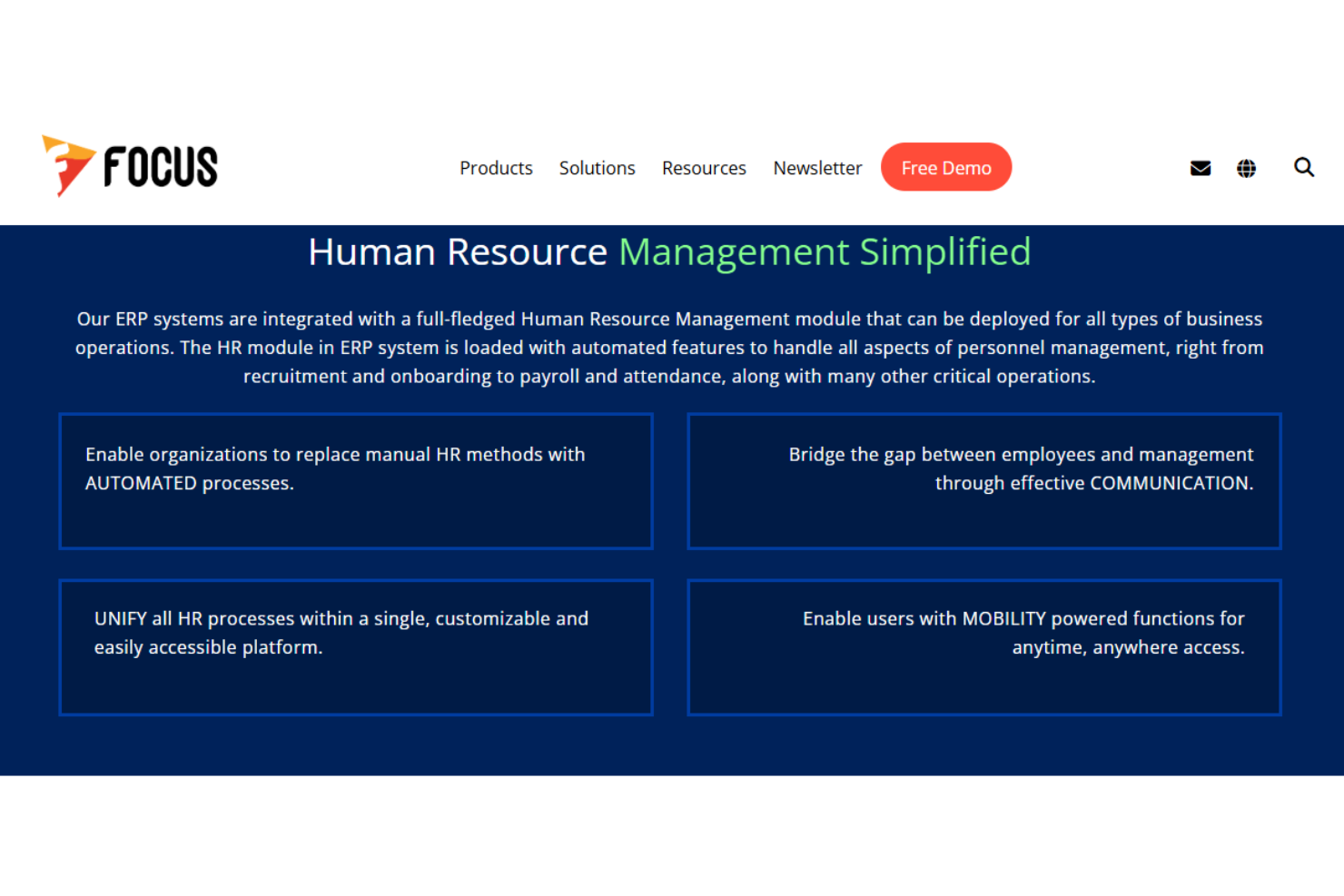
Task: Navigate to Products in the top menu
Action: pos(496,167)
